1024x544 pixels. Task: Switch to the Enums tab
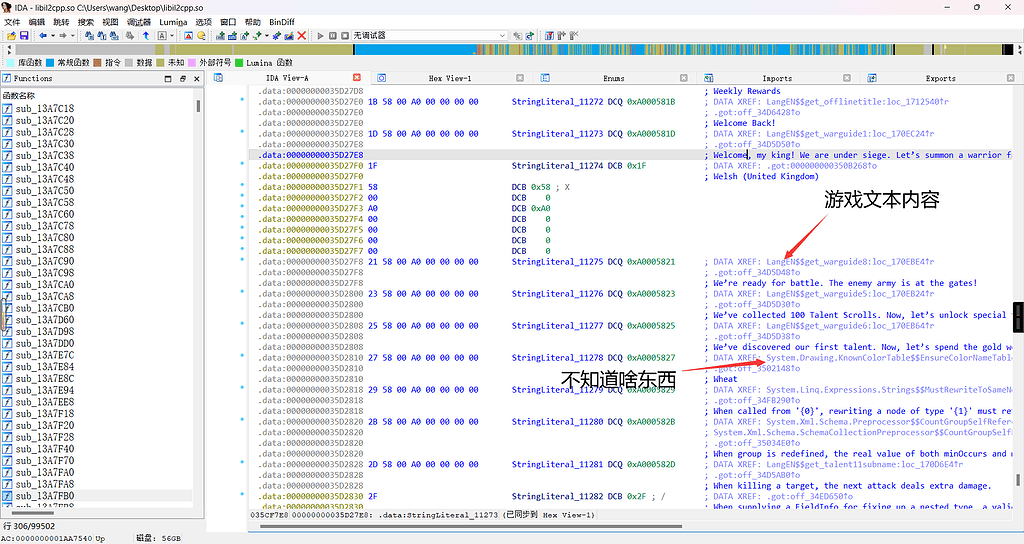(613, 78)
